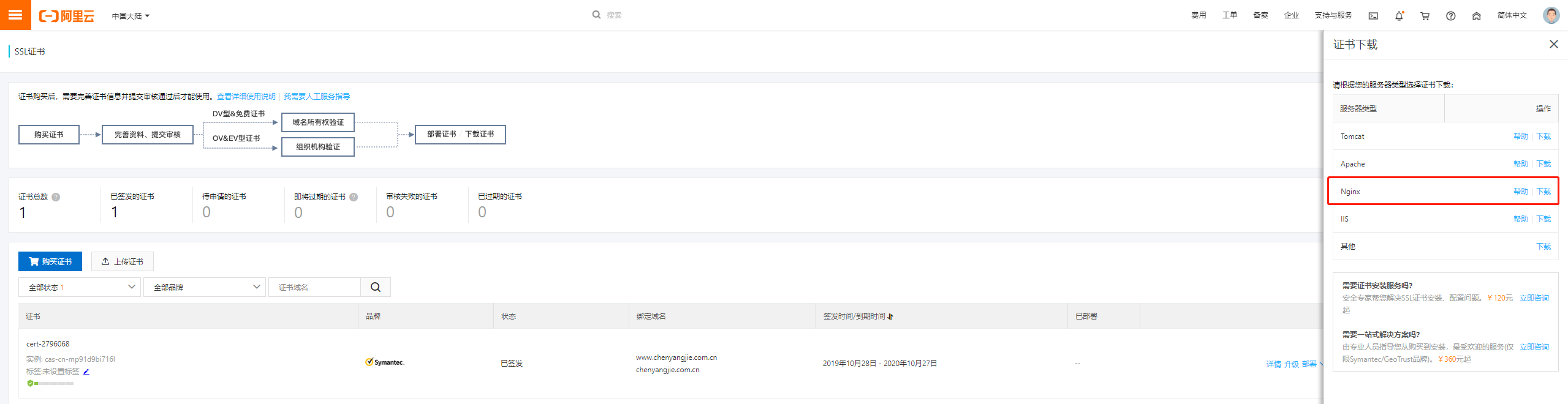
Task: Open 帮助 for Apache
Action: point(1521,164)
